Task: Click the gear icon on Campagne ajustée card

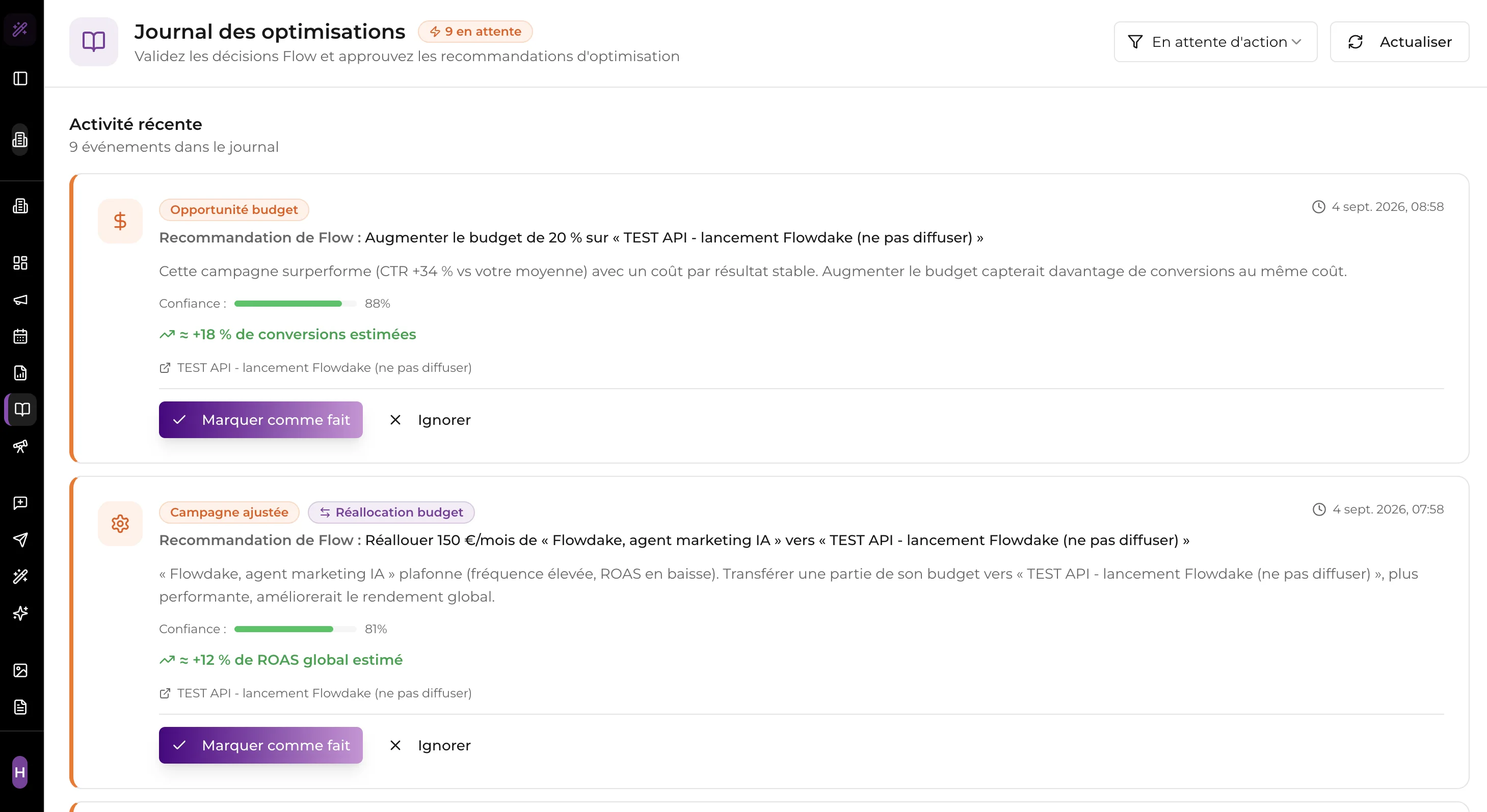Action: click(x=120, y=524)
